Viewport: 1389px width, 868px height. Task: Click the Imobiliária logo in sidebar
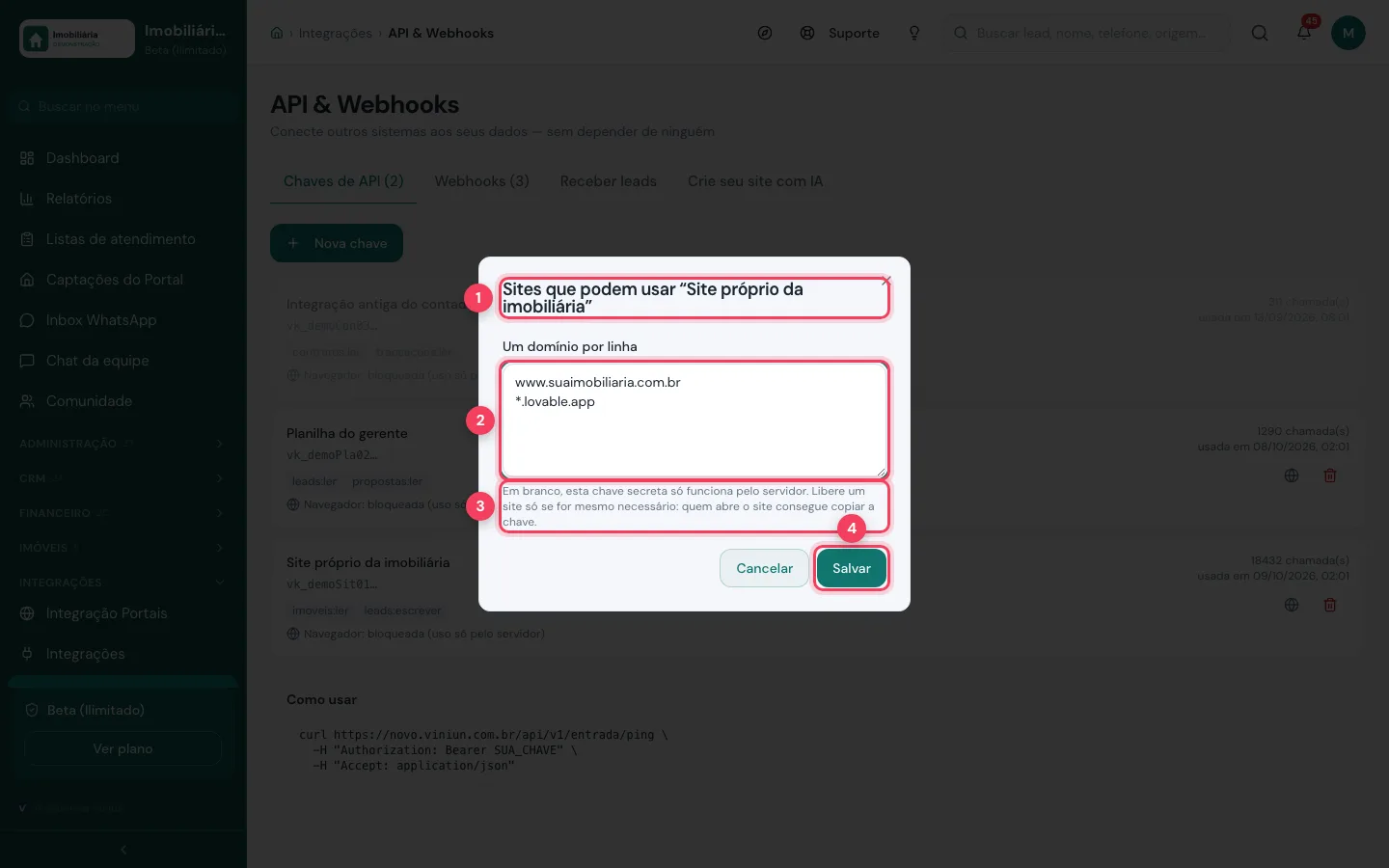pyautogui.click(x=77, y=39)
